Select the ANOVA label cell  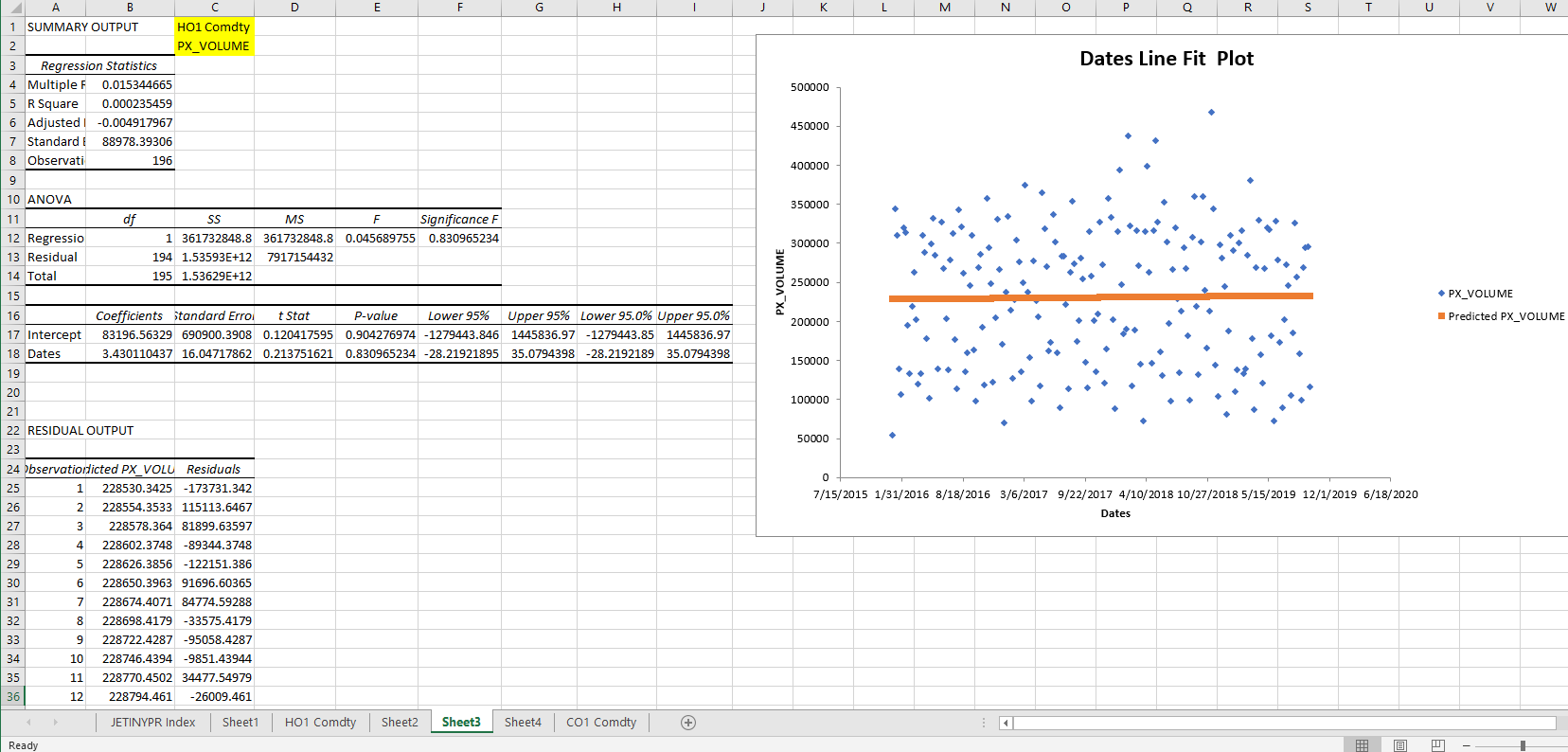pyautogui.click(x=55, y=200)
